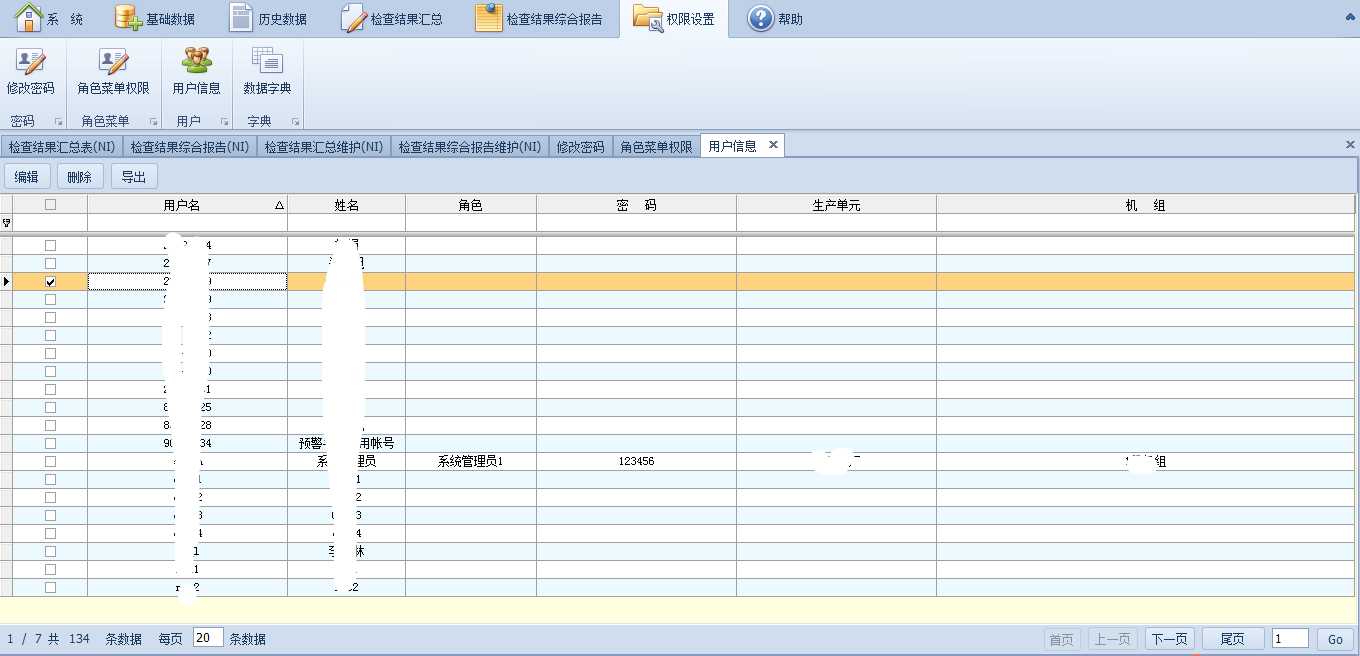The height and width of the screenshot is (656, 1360).
Task: Open the 帮助 help menu
Action: click(x=776, y=18)
